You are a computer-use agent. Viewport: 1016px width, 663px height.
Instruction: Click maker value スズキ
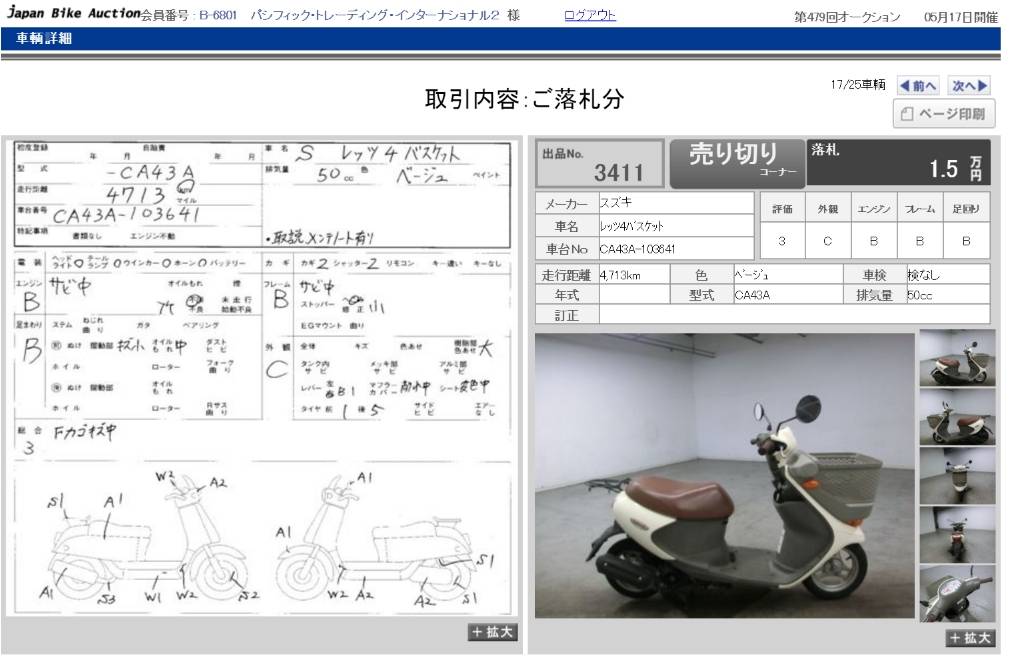(616, 203)
